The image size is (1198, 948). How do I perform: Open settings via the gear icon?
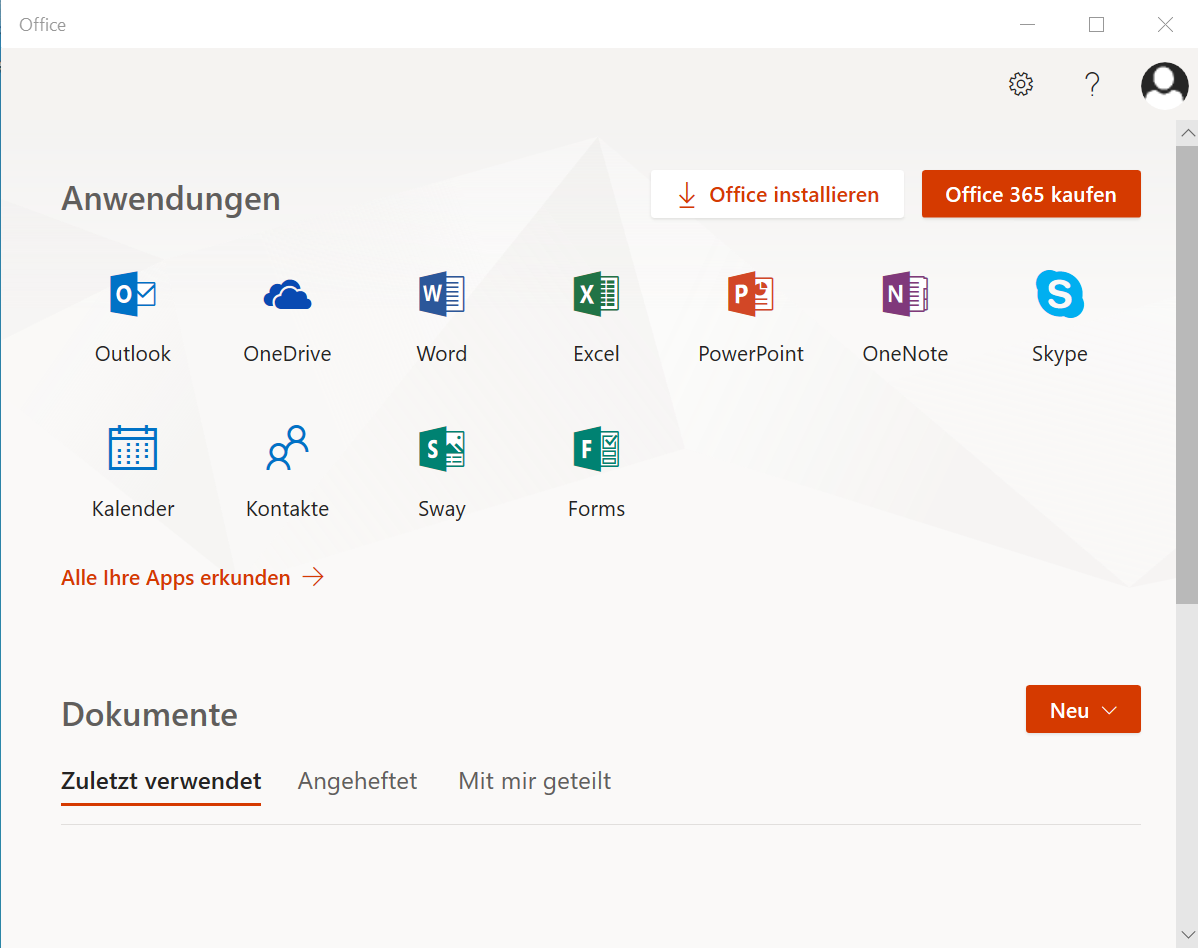[x=1020, y=84]
